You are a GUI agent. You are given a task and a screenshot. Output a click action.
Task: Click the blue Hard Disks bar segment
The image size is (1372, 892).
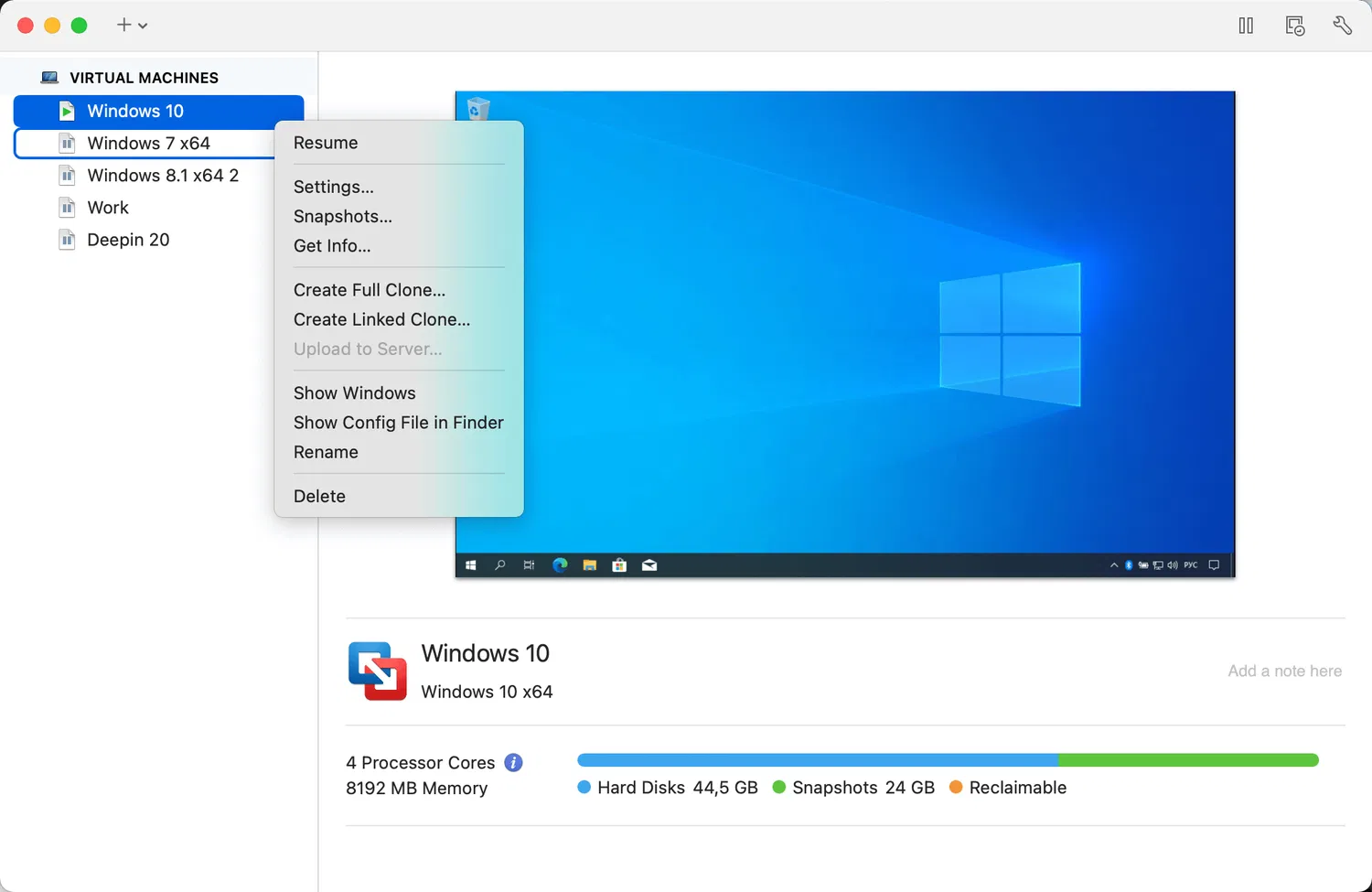point(818,760)
